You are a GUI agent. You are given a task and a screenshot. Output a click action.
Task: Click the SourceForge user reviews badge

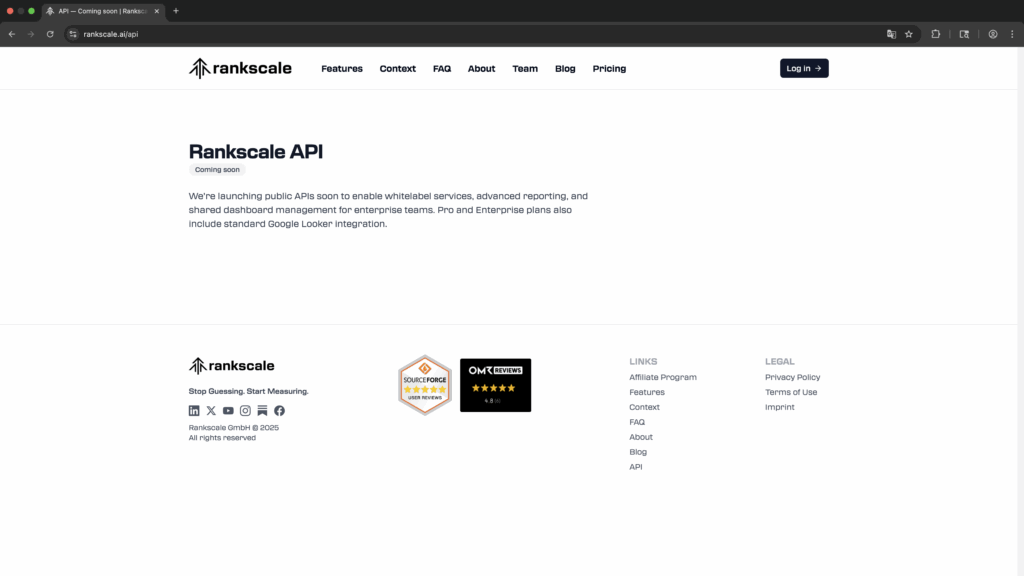(x=424, y=385)
